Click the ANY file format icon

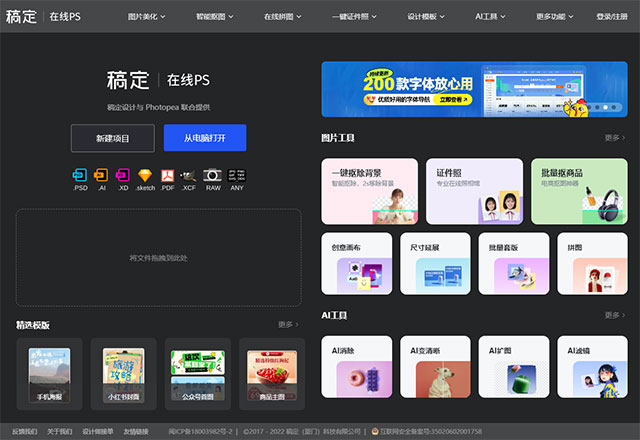click(x=236, y=175)
